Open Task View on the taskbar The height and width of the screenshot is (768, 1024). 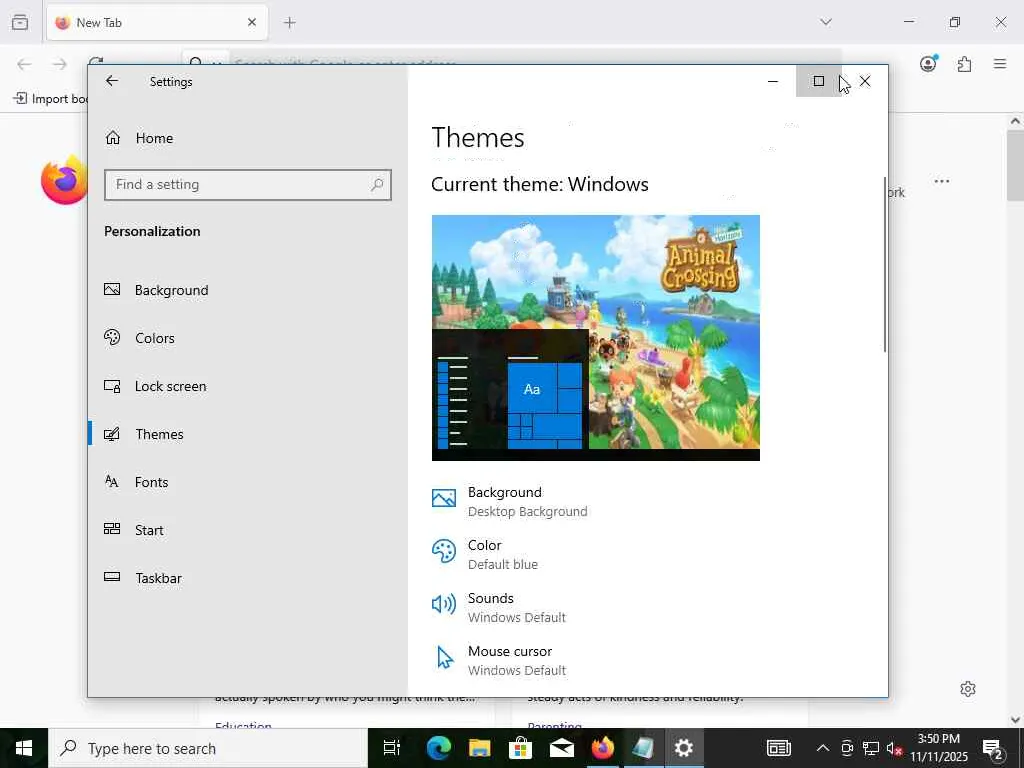[392, 748]
